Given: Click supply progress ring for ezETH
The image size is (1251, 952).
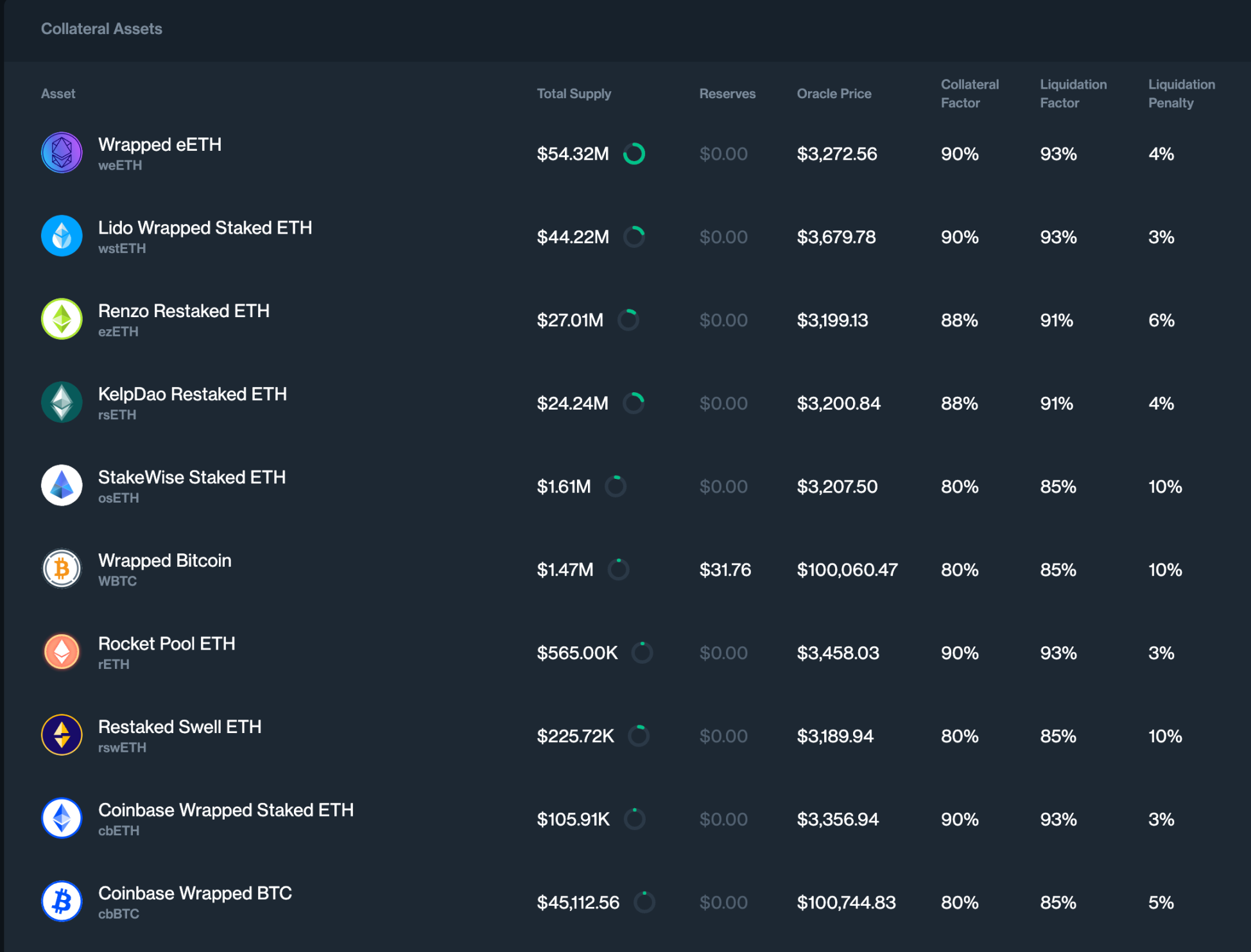Looking at the screenshot, I should (628, 320).
